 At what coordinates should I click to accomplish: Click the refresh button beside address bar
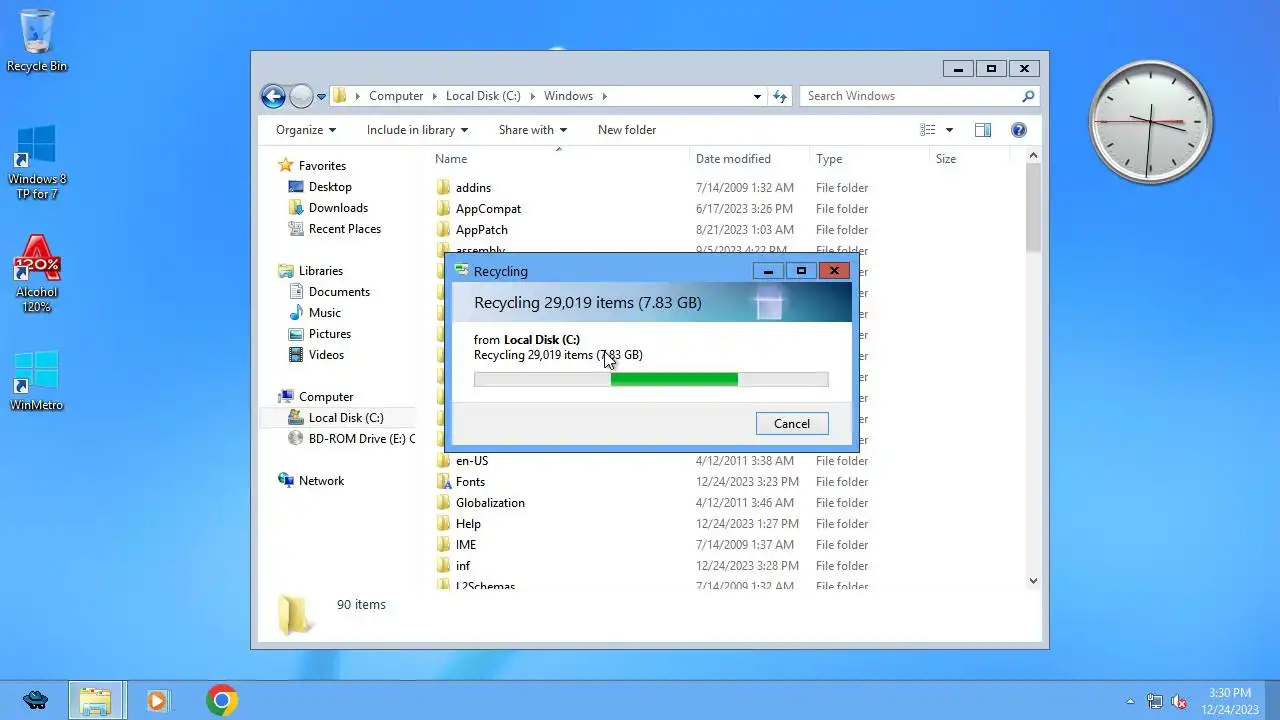tap(781, 96)
